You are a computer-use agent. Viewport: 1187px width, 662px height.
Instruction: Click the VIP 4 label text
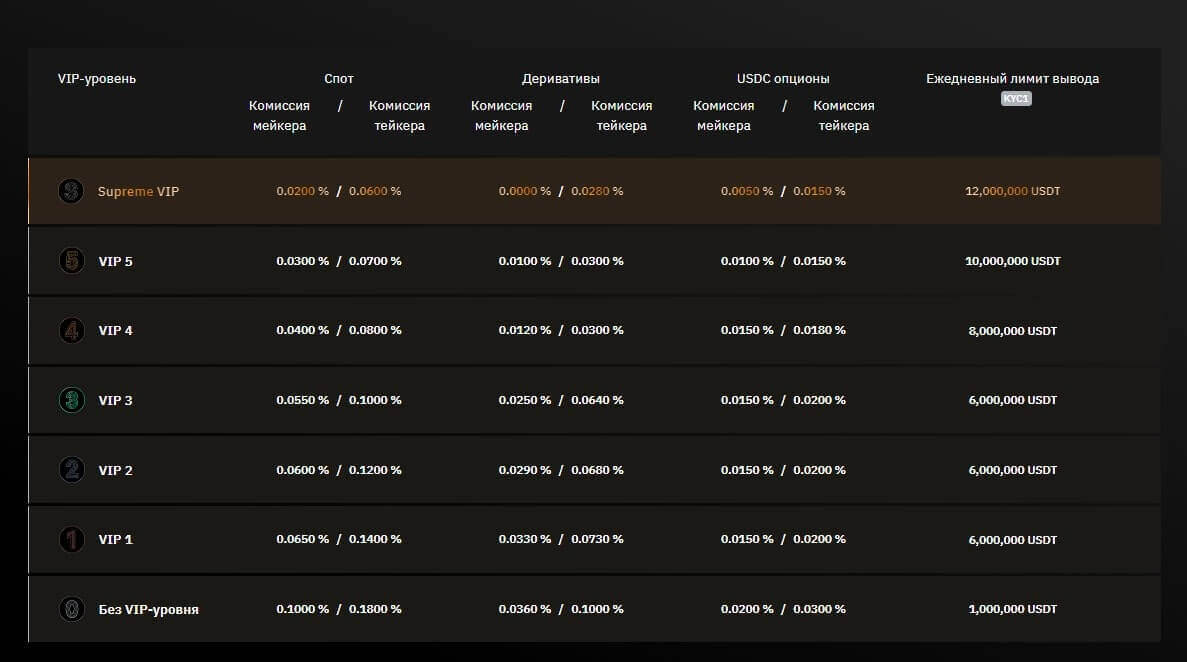[115, 330]
